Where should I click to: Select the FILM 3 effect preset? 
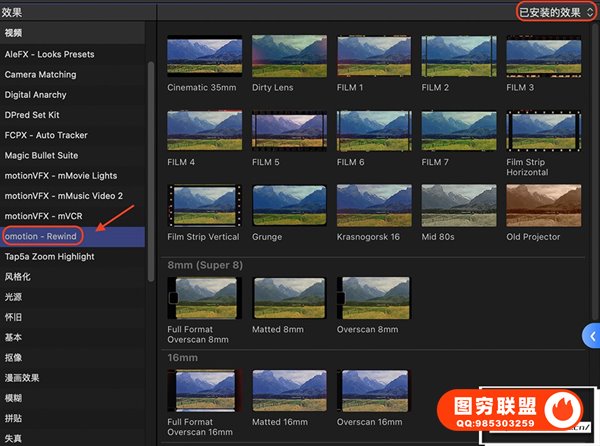point(544,57)
